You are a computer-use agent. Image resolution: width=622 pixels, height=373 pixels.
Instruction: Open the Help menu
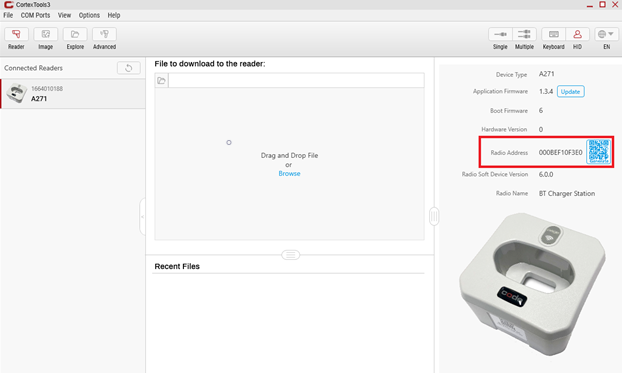pos(114,15)
